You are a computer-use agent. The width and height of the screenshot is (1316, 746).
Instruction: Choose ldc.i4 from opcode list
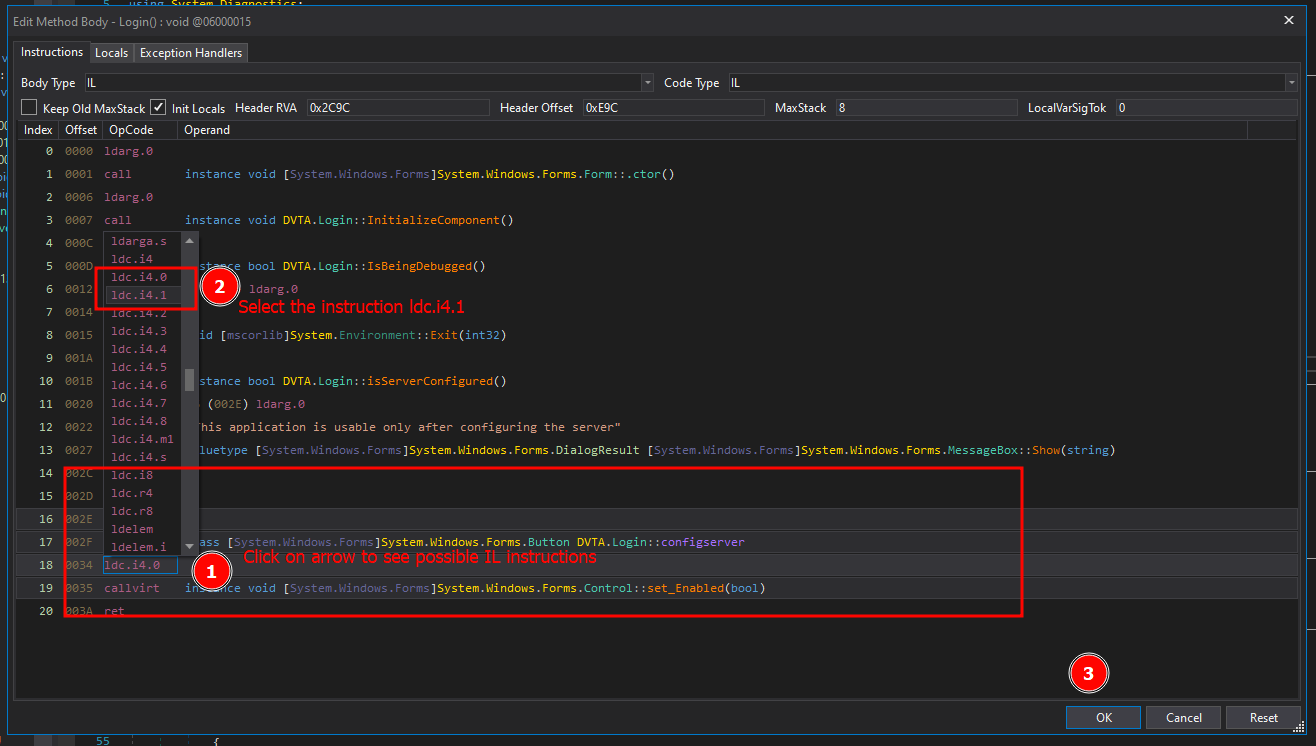pos(143,259)
